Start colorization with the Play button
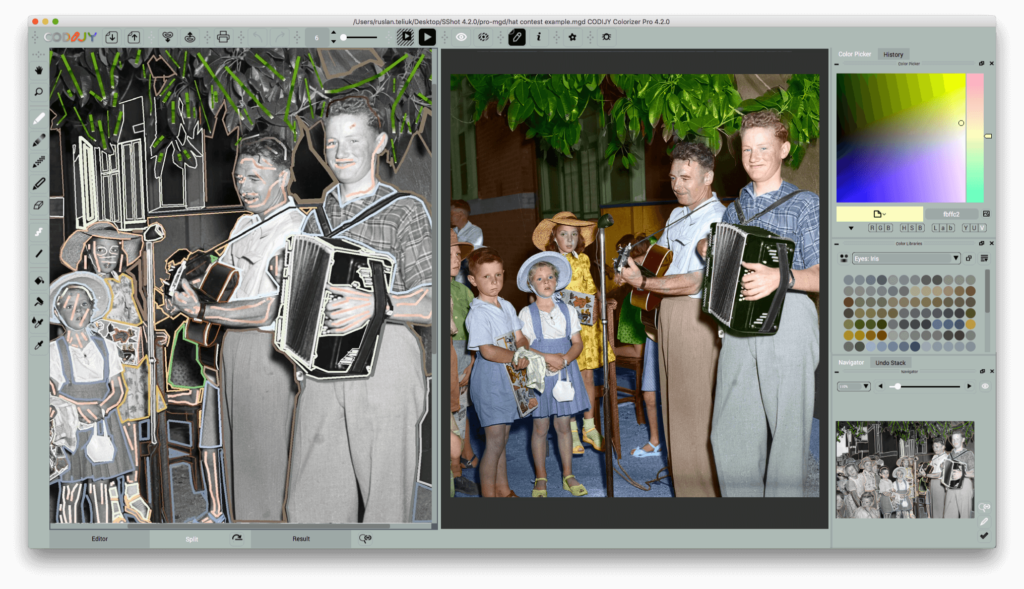This screenshot has height=589, width=1024. 427,36
